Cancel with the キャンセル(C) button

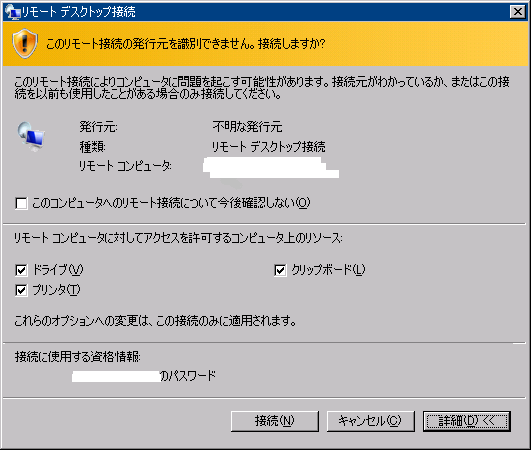[370, 421]
